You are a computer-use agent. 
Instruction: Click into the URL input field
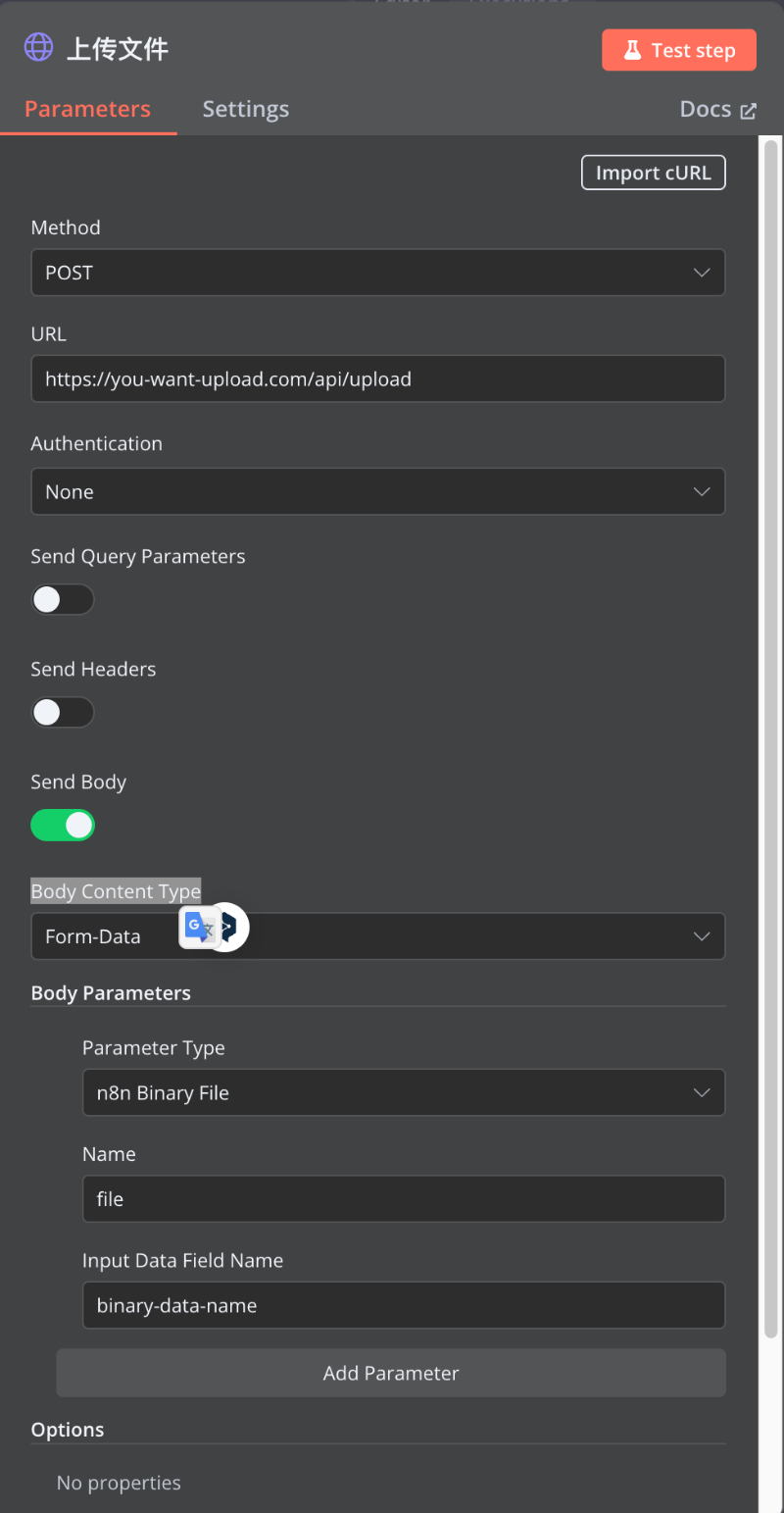tap(378, 378)
